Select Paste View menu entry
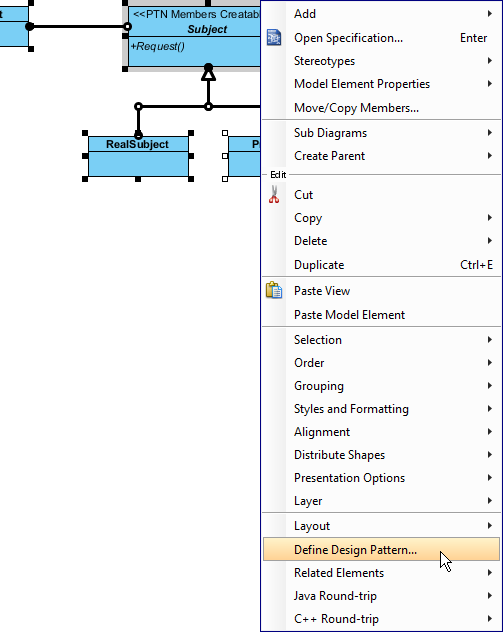This screenshot has width=503, height=632. coord(381,291)
